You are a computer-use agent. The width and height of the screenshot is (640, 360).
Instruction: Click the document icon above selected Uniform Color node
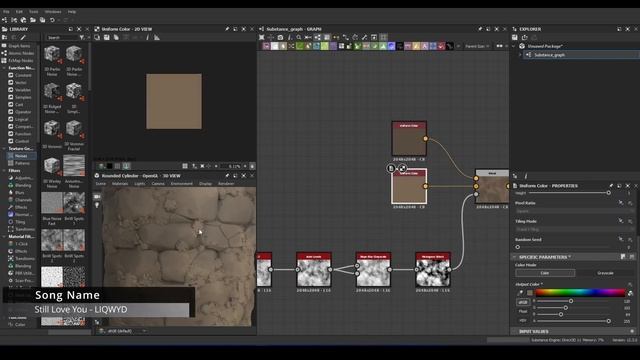point(391,168)
